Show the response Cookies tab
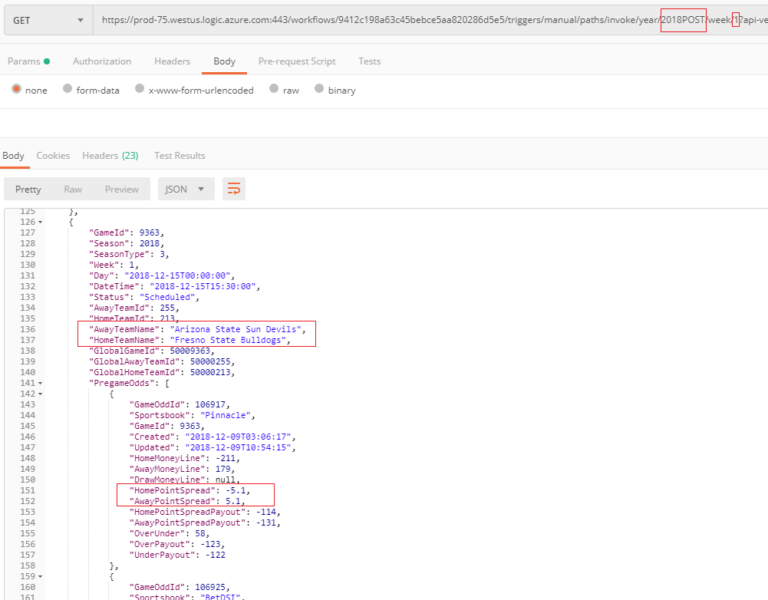 coord(53,155)
